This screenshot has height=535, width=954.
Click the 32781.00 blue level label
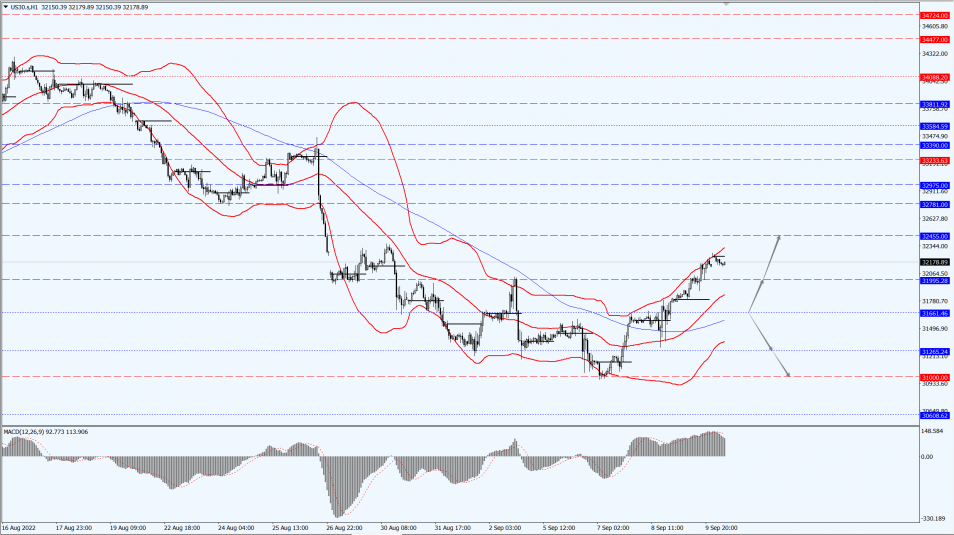pos(934,204)
